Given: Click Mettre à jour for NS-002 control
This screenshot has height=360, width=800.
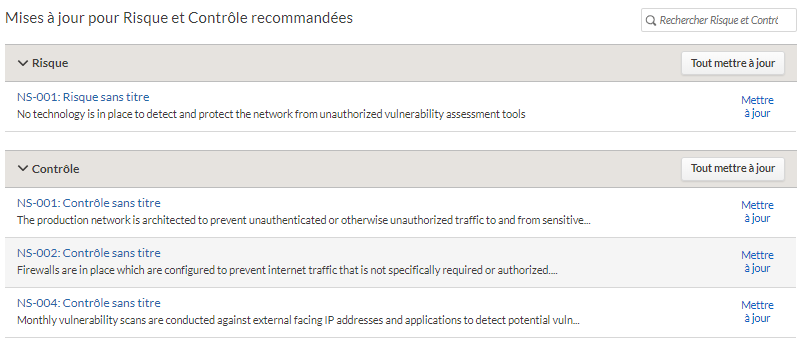Looking at the screenshot, I should click(x=757, y=262).
